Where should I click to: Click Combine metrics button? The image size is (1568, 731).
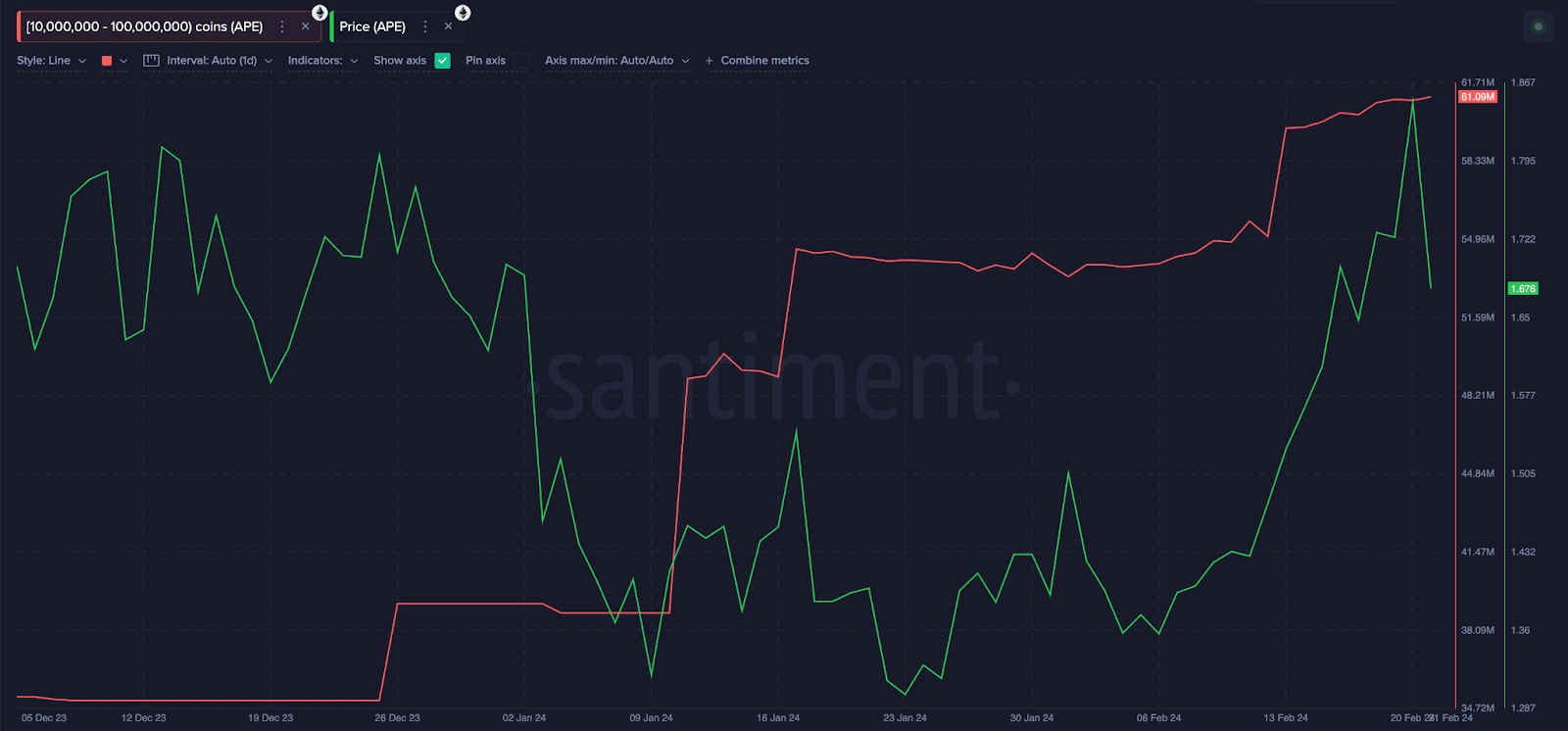click(x=757, y=61)
